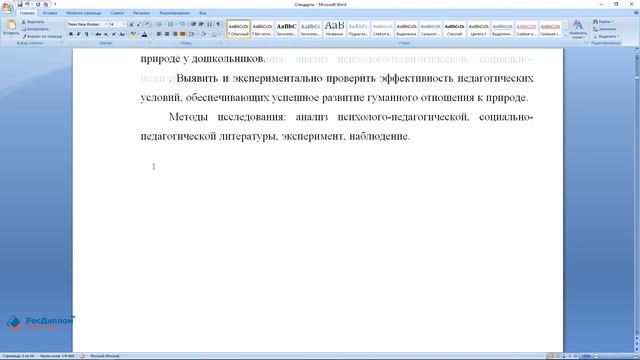Viewport: 640px width, 360px height.
Task: Copy selection with Копировать
Action: pyautogui.click(x=36, y=29)
